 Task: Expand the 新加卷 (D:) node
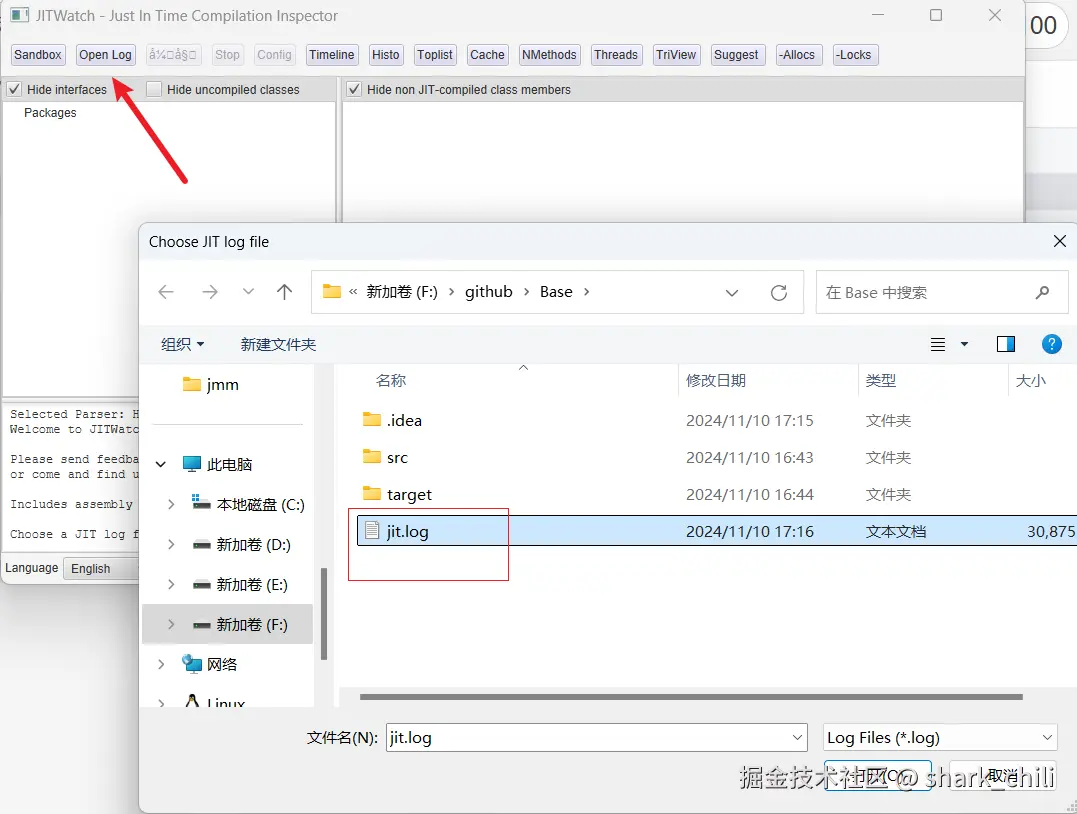(171, 545)
